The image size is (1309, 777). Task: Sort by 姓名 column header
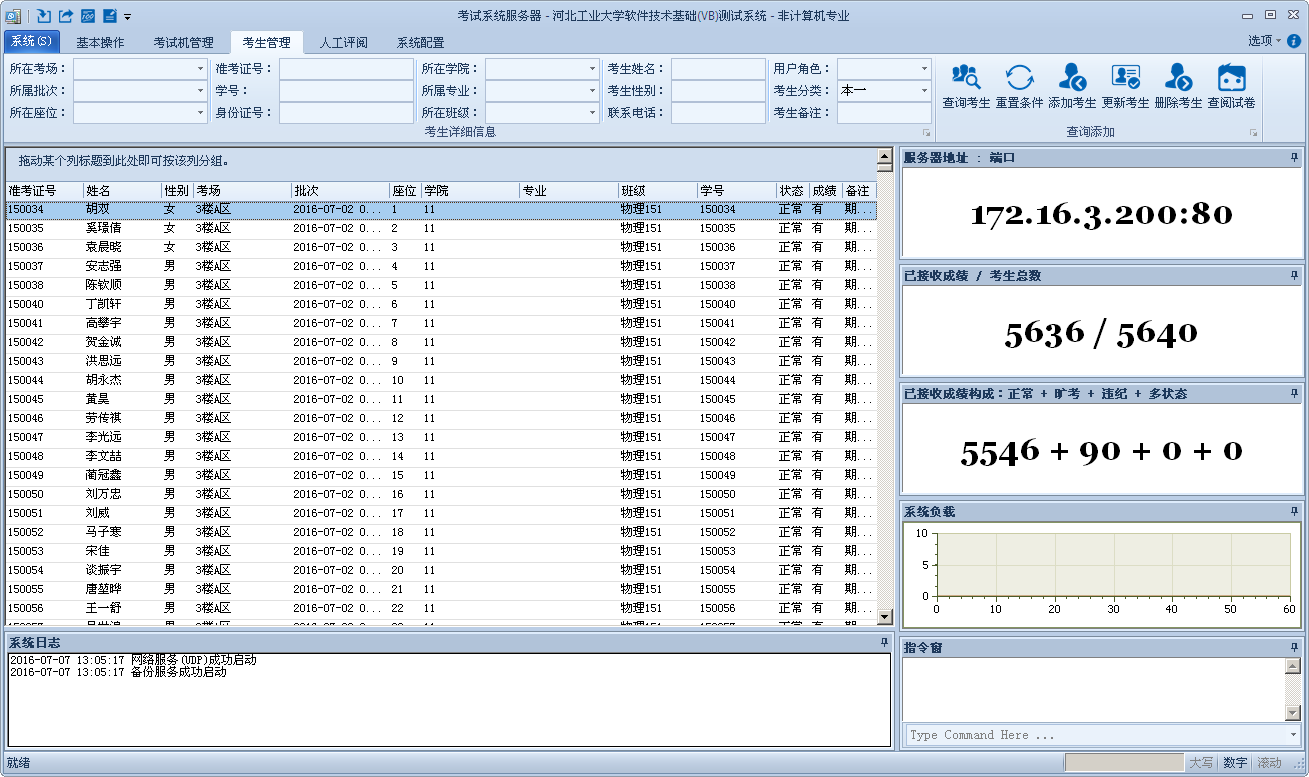point(122,191)
